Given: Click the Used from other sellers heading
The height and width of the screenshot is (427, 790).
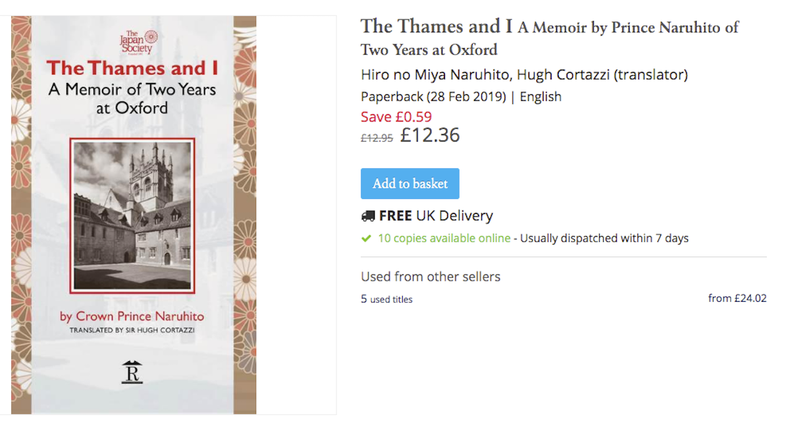Looking at the screenshot, I should pyautogui.click(x=430, y=276).
